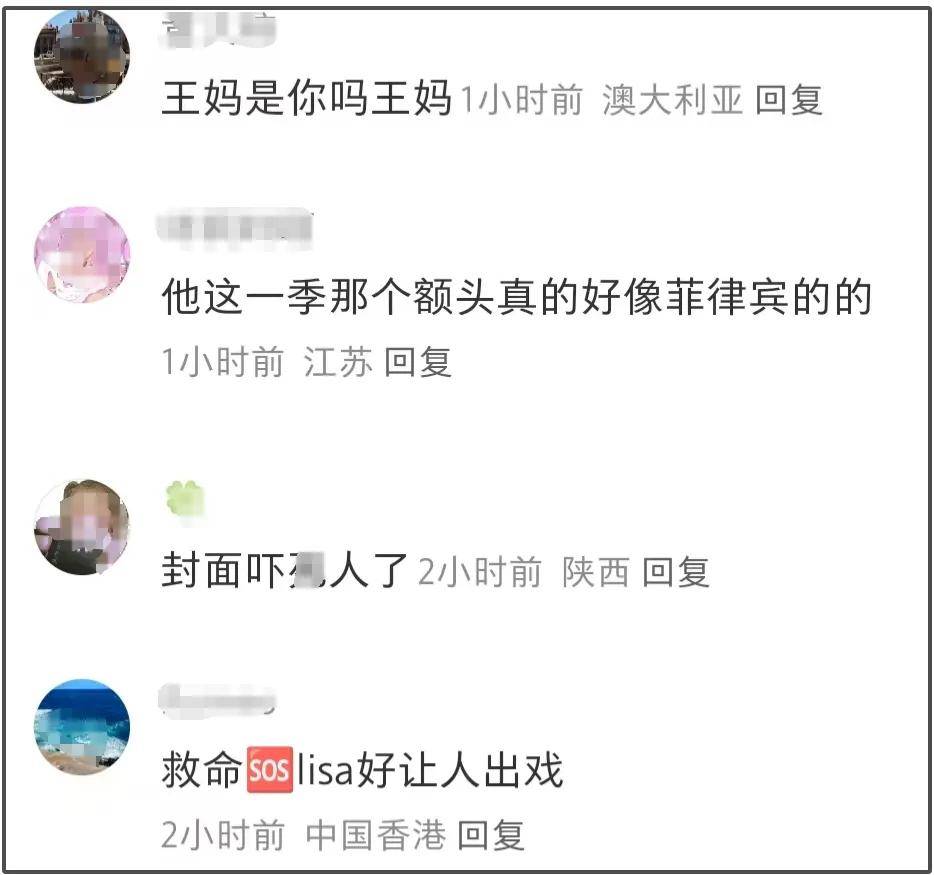934x875 pixels.
Task: Open the pink avatar of Jiangsu commenter
Action: pyautogui.click(x=82, y=254)
